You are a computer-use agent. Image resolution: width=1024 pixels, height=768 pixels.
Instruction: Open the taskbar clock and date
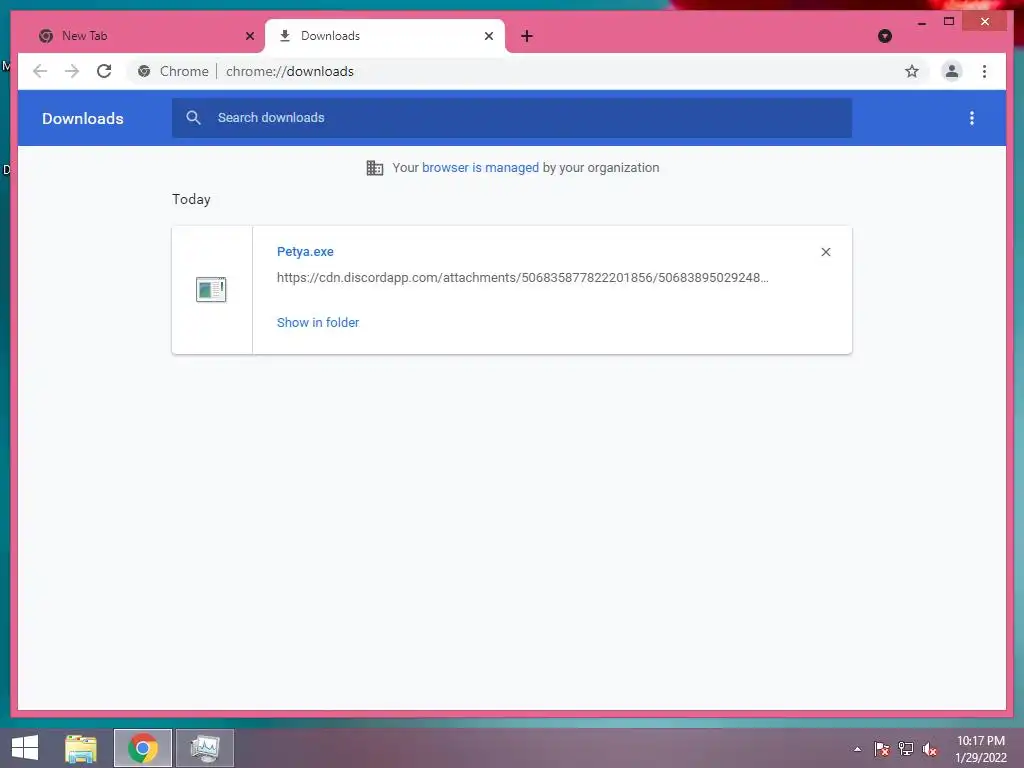click(x=981, y=749)
